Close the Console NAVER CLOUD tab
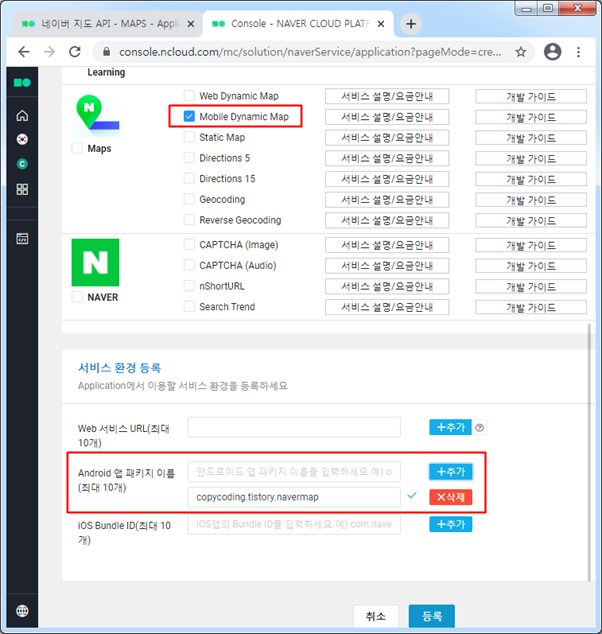602x634 pixels. point(381,24)
